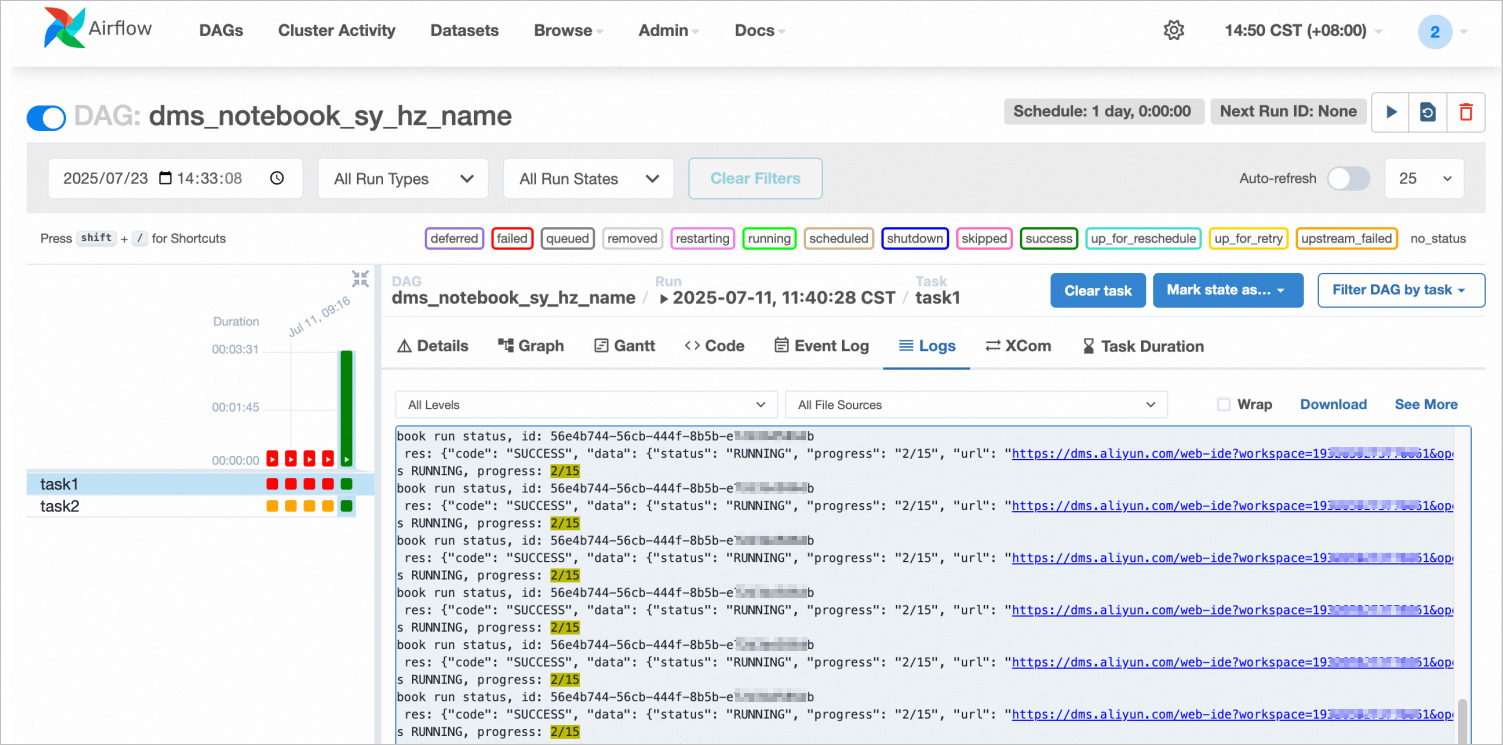This screenshot has width=1503, height=745.
Task: Expand the Mark state as… dropdown
Action: pos(1228,290)
